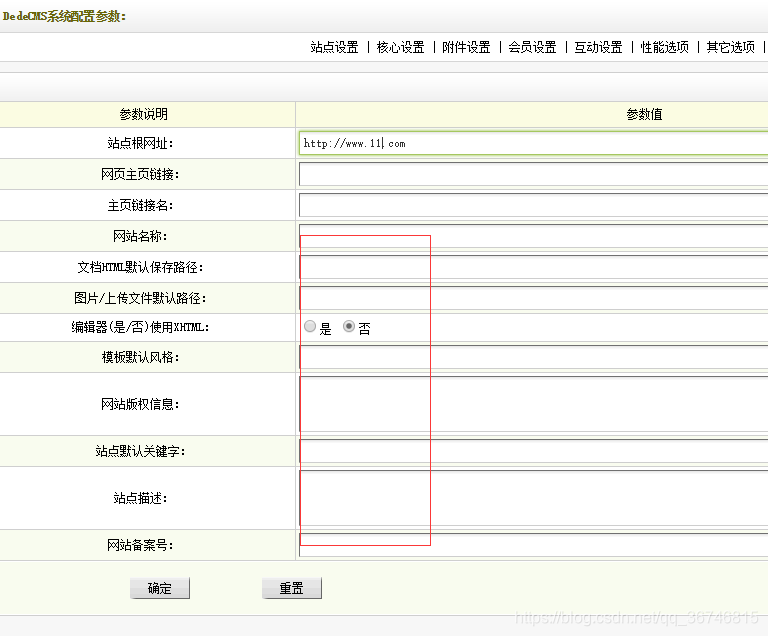Go to the 会员设置 tab
The width and height of the screenshot is (768, 636).
coord(532,47)
